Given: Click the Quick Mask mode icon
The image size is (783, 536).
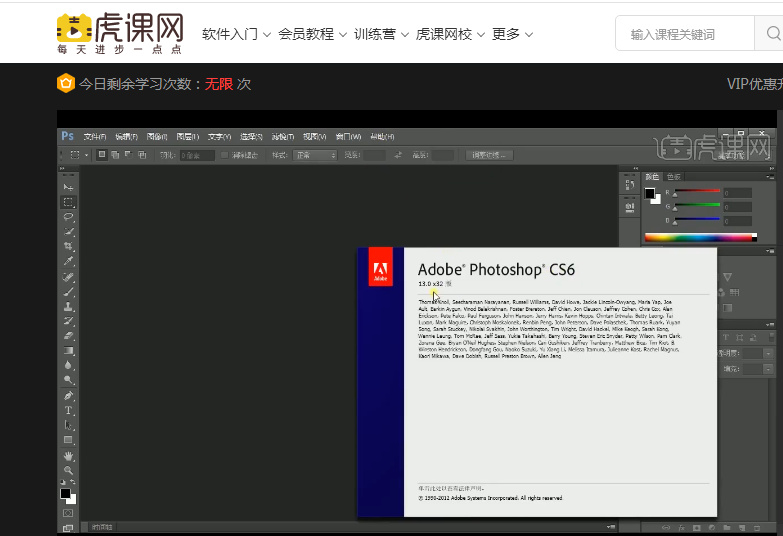Looking at the screenshot, I should point(68,513).
